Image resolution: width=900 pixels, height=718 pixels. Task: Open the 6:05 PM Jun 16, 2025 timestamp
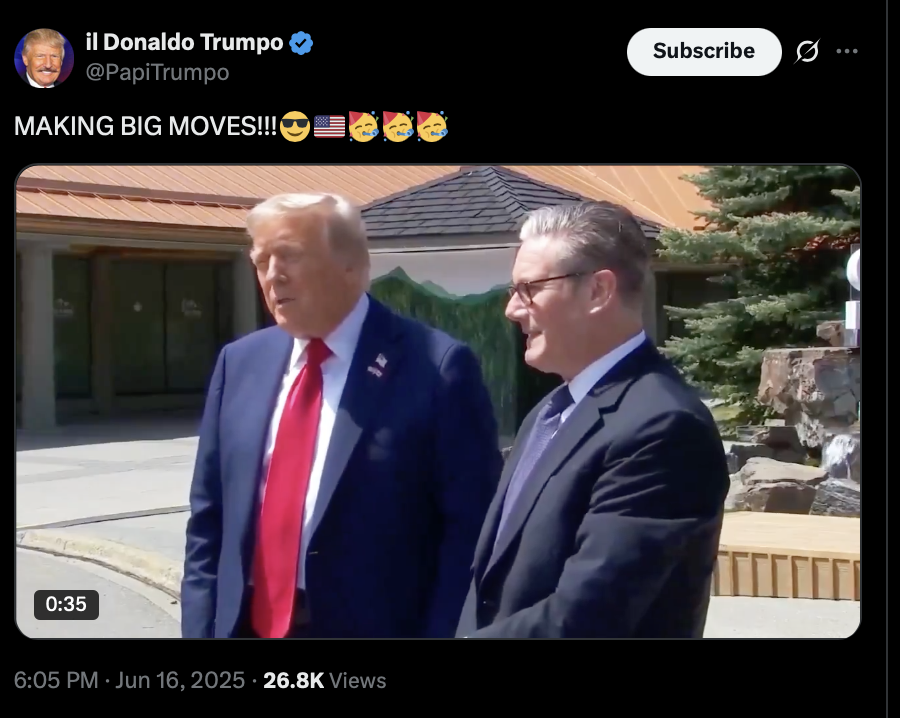point(129,681)
